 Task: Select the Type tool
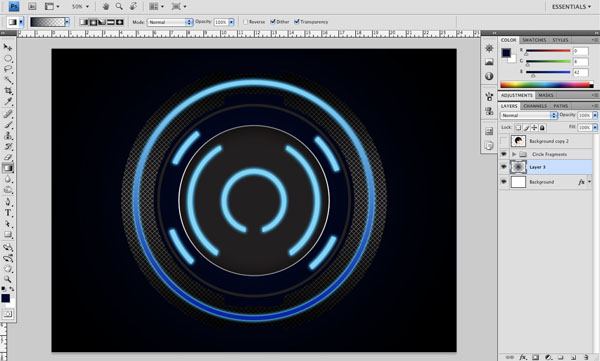point(8,213)
